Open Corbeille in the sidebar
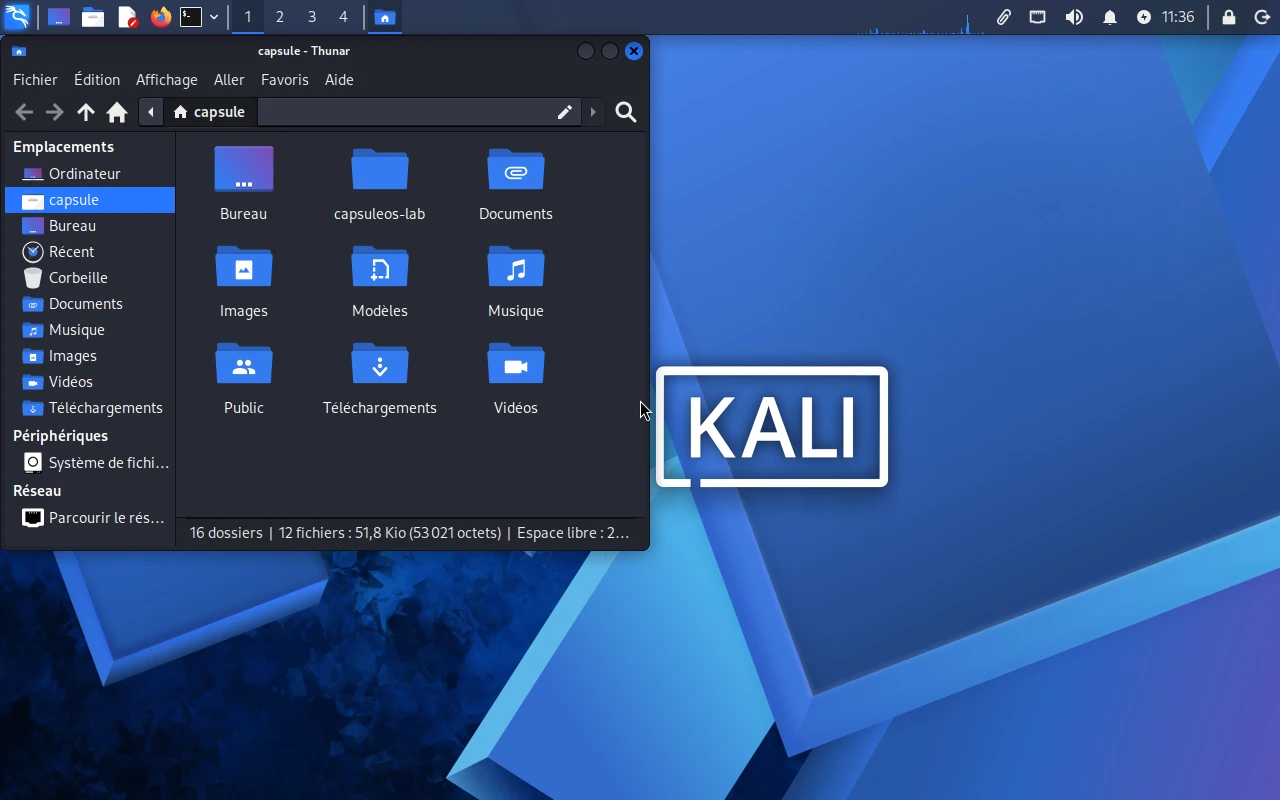1280x800 pixels. tap(90, 278)
